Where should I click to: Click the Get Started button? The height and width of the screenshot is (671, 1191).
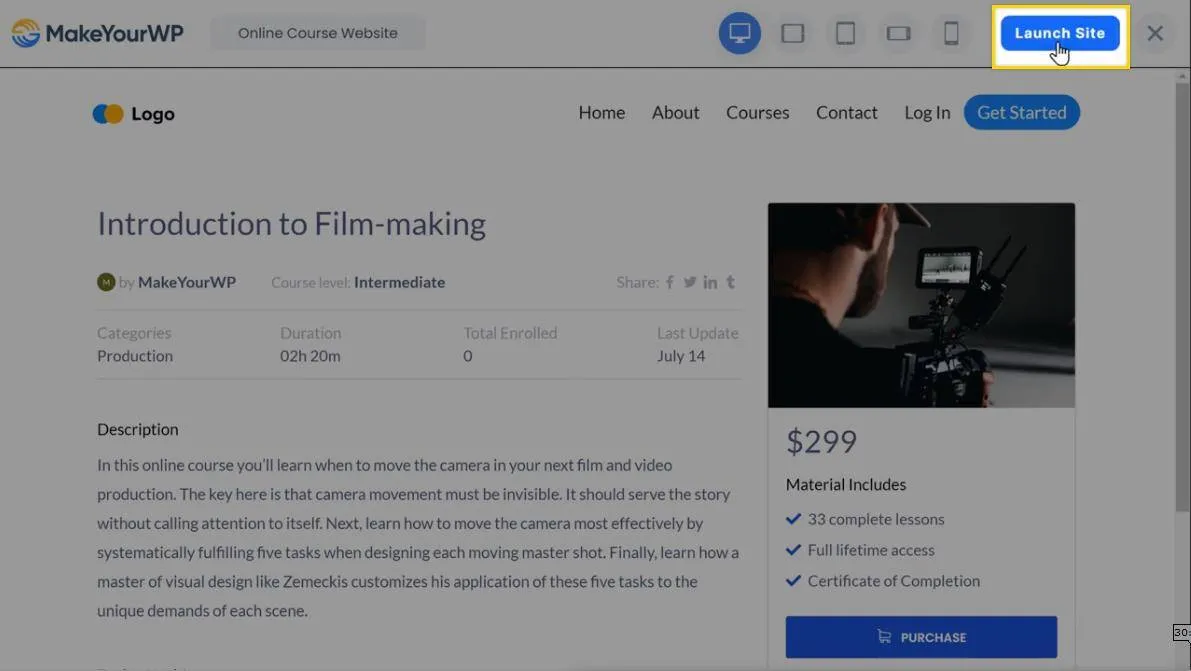click(x=1021, y=113)
